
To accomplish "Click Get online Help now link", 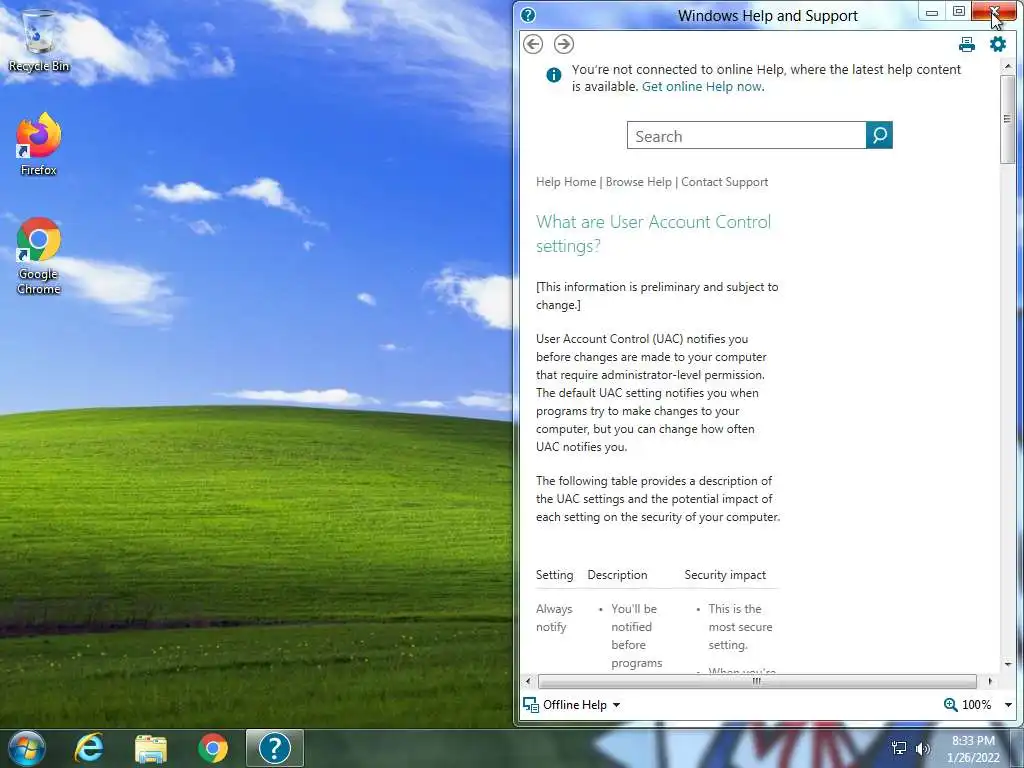I will (702, 86).
